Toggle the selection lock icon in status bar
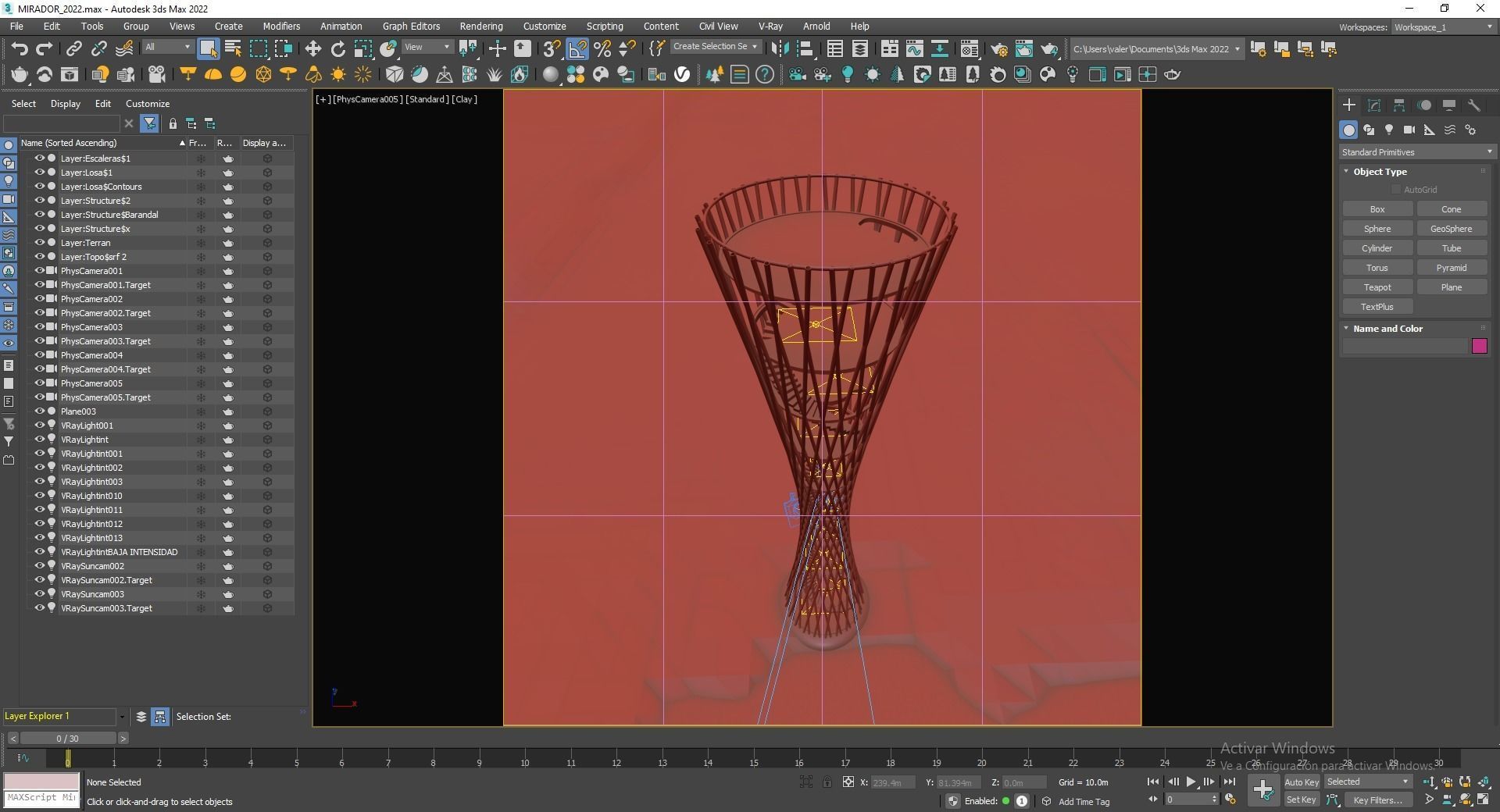1500x812 pixels. [827, 782]
